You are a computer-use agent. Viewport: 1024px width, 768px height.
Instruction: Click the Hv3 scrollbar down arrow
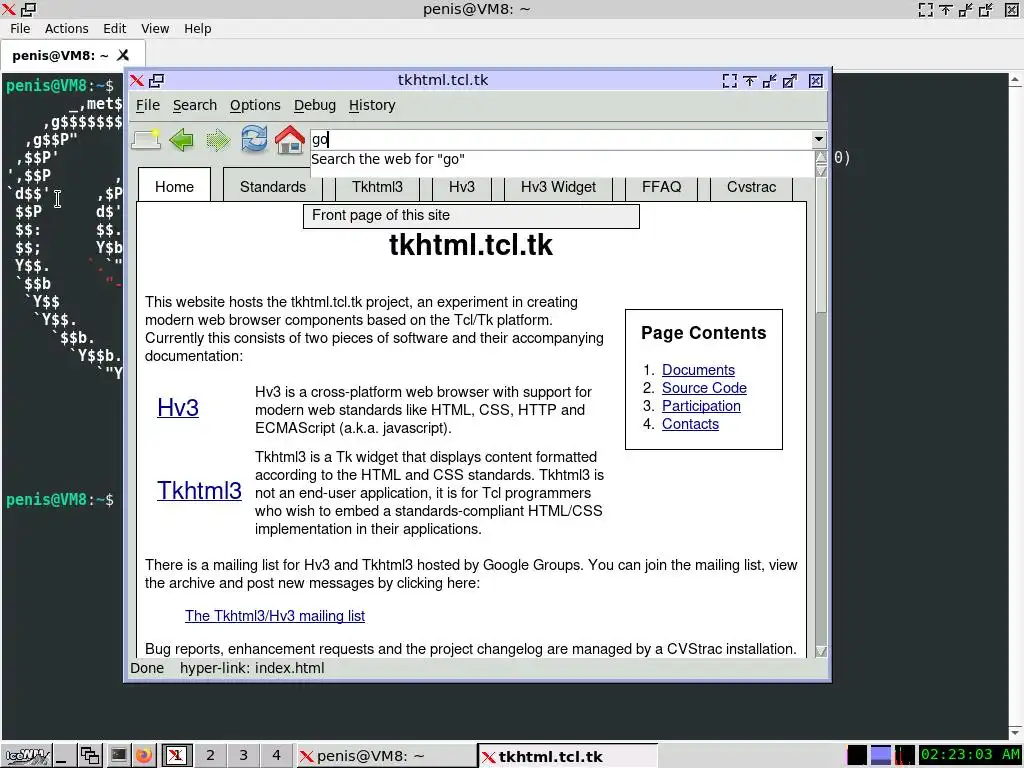821,651
